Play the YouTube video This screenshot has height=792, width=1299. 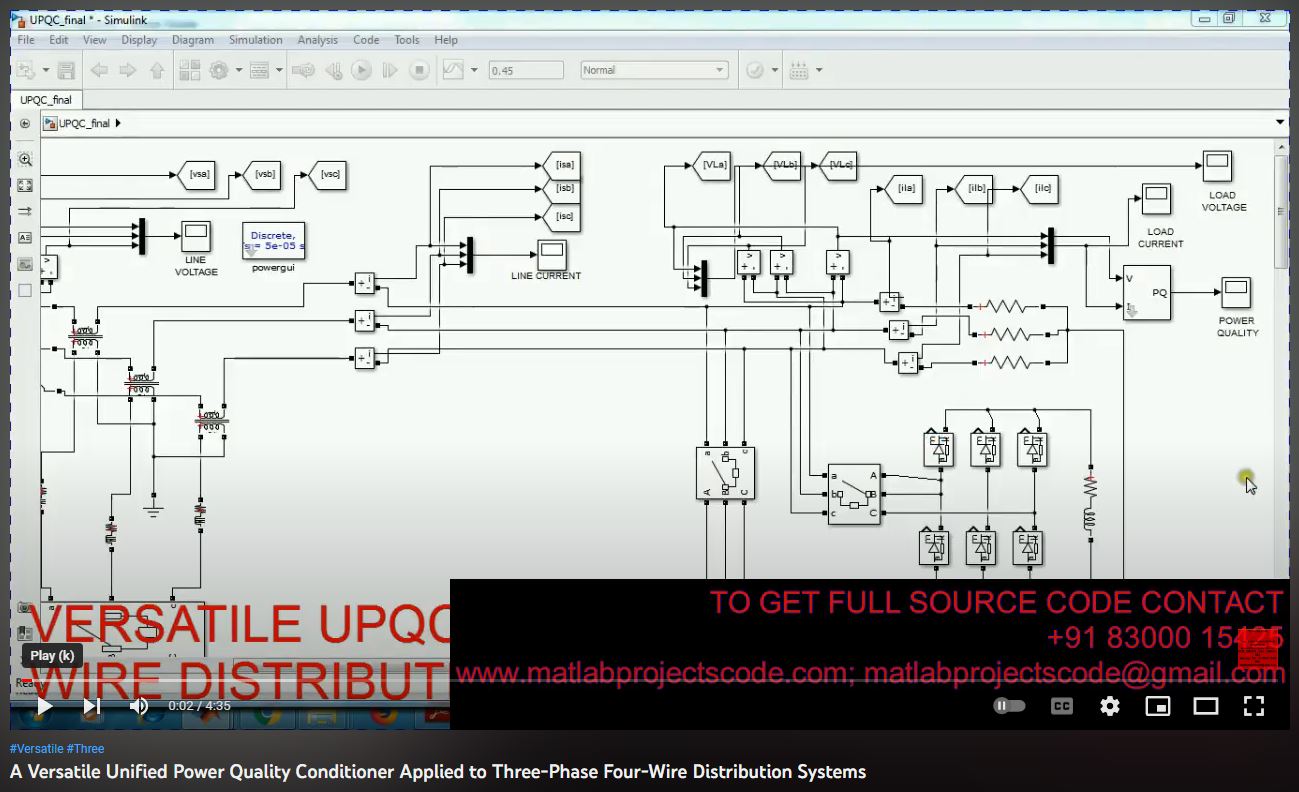click(x=44, y=706)
